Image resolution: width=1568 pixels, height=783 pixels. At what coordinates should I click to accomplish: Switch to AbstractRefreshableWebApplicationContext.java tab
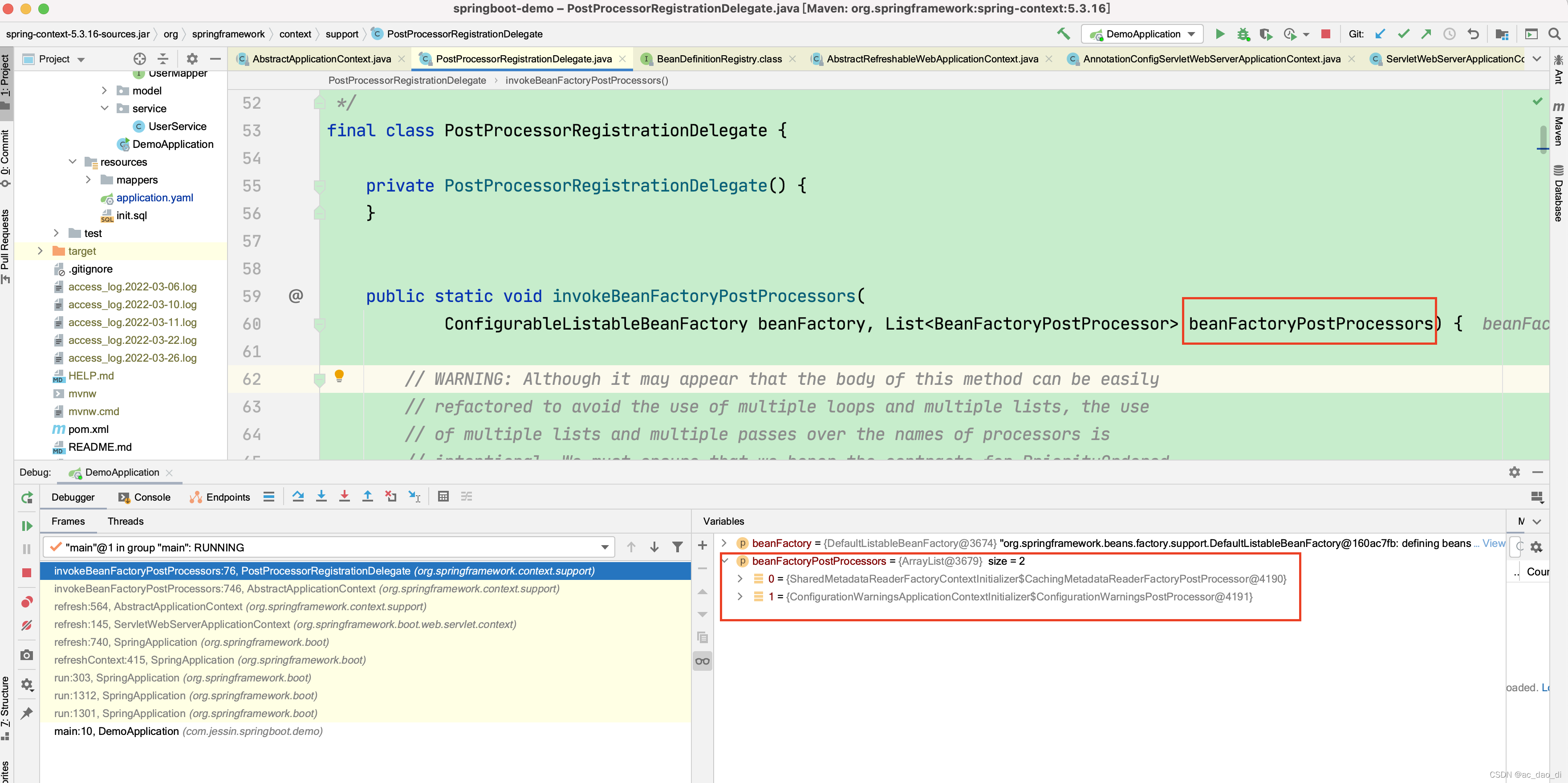931,59
